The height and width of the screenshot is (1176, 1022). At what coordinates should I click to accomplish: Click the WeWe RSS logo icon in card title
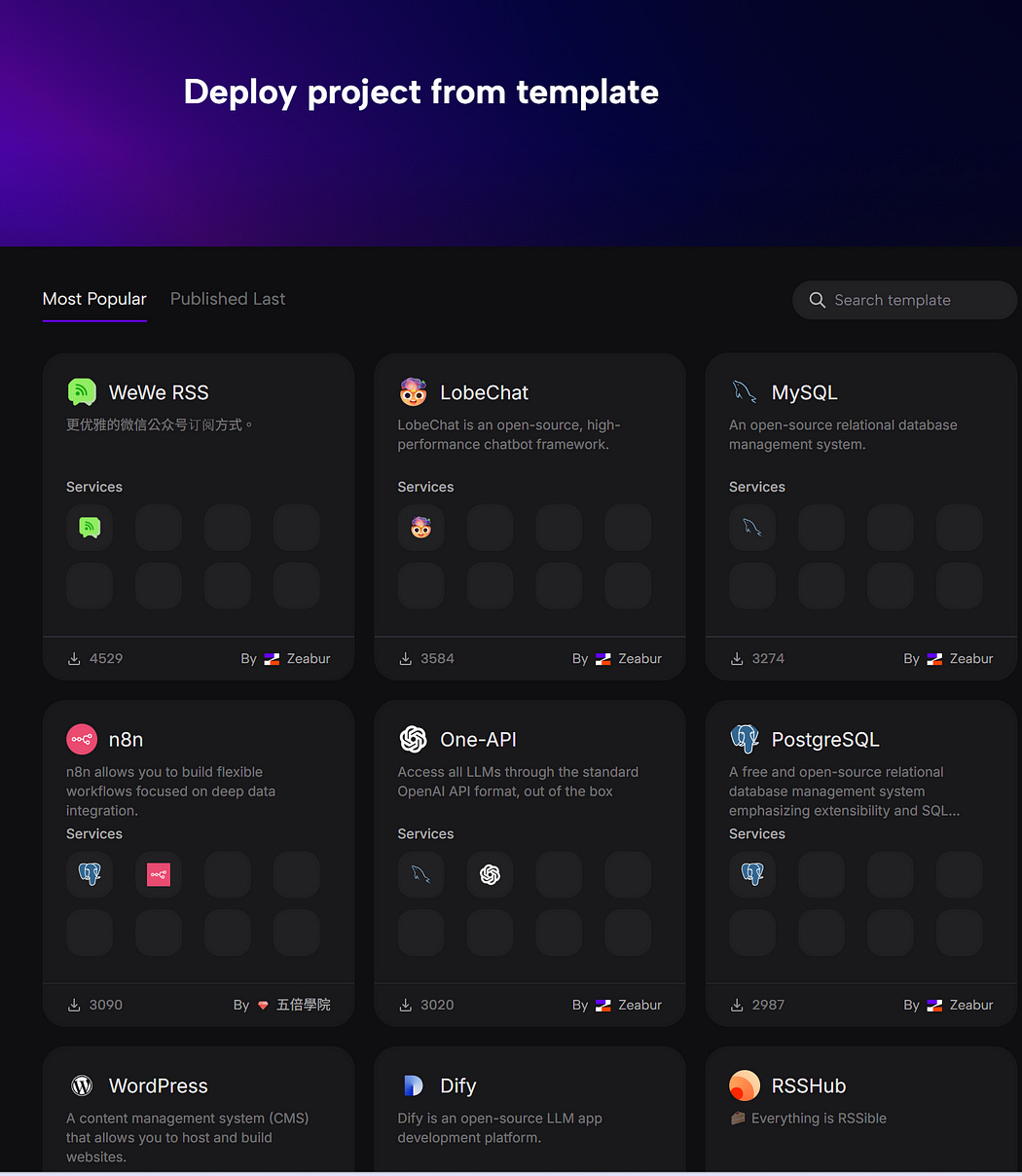tap(82, 392)
